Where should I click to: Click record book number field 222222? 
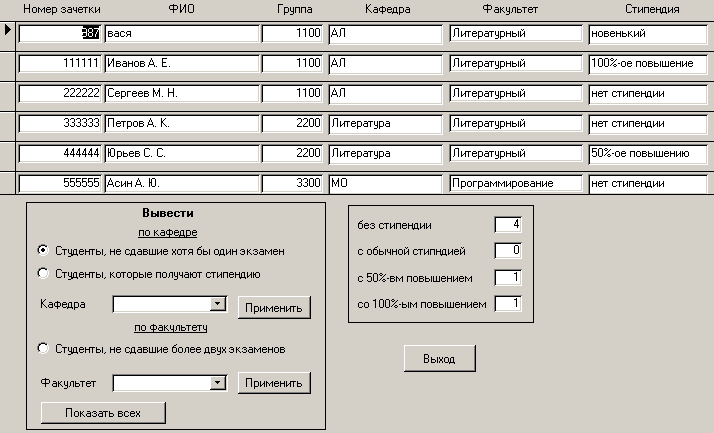click(60, 93)
